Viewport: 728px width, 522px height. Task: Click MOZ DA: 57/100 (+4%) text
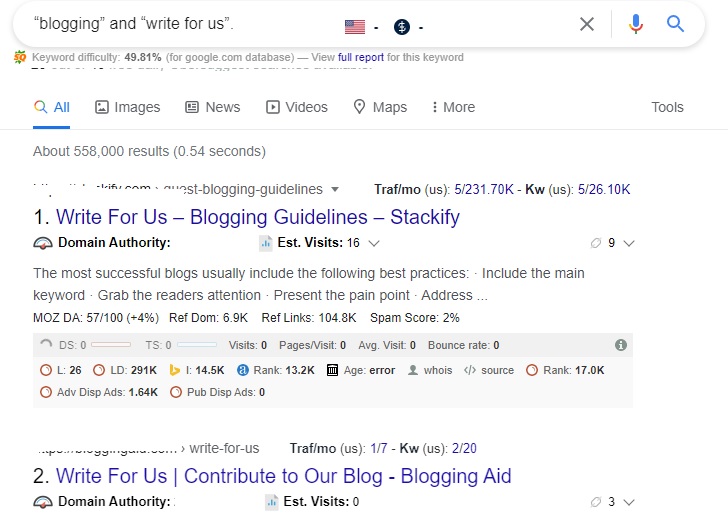(x=96, y=318)
